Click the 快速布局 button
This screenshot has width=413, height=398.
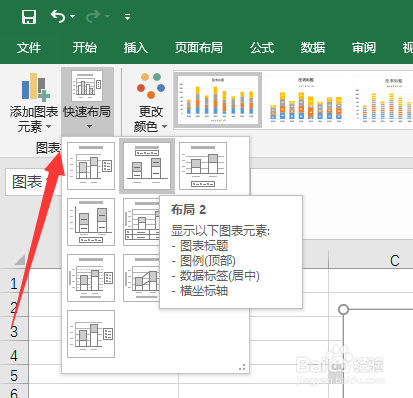click(x=87, y=101)
